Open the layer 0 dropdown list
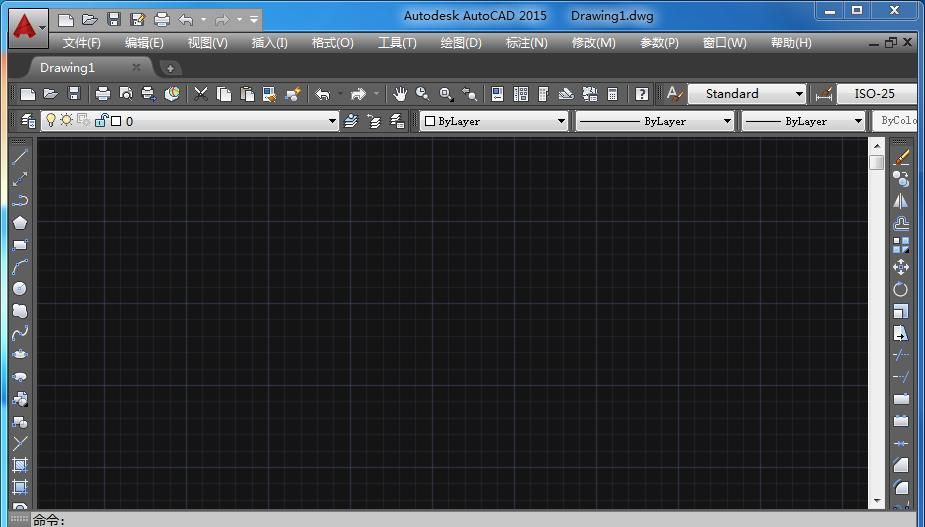Image resolution: width=925 pixels, height=527 pixels. click(333, 122)
